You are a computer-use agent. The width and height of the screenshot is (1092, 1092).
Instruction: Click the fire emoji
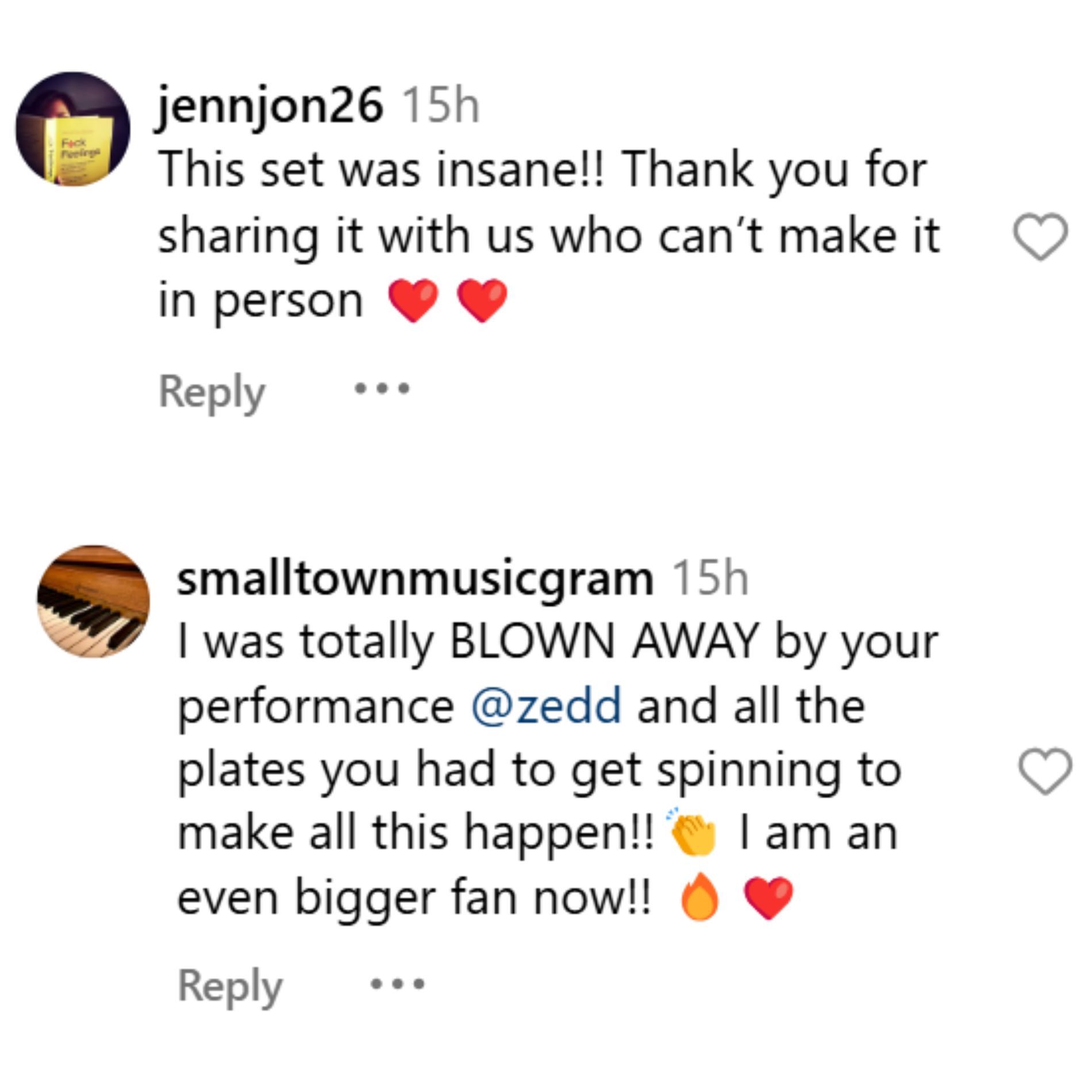coord(699,897)
